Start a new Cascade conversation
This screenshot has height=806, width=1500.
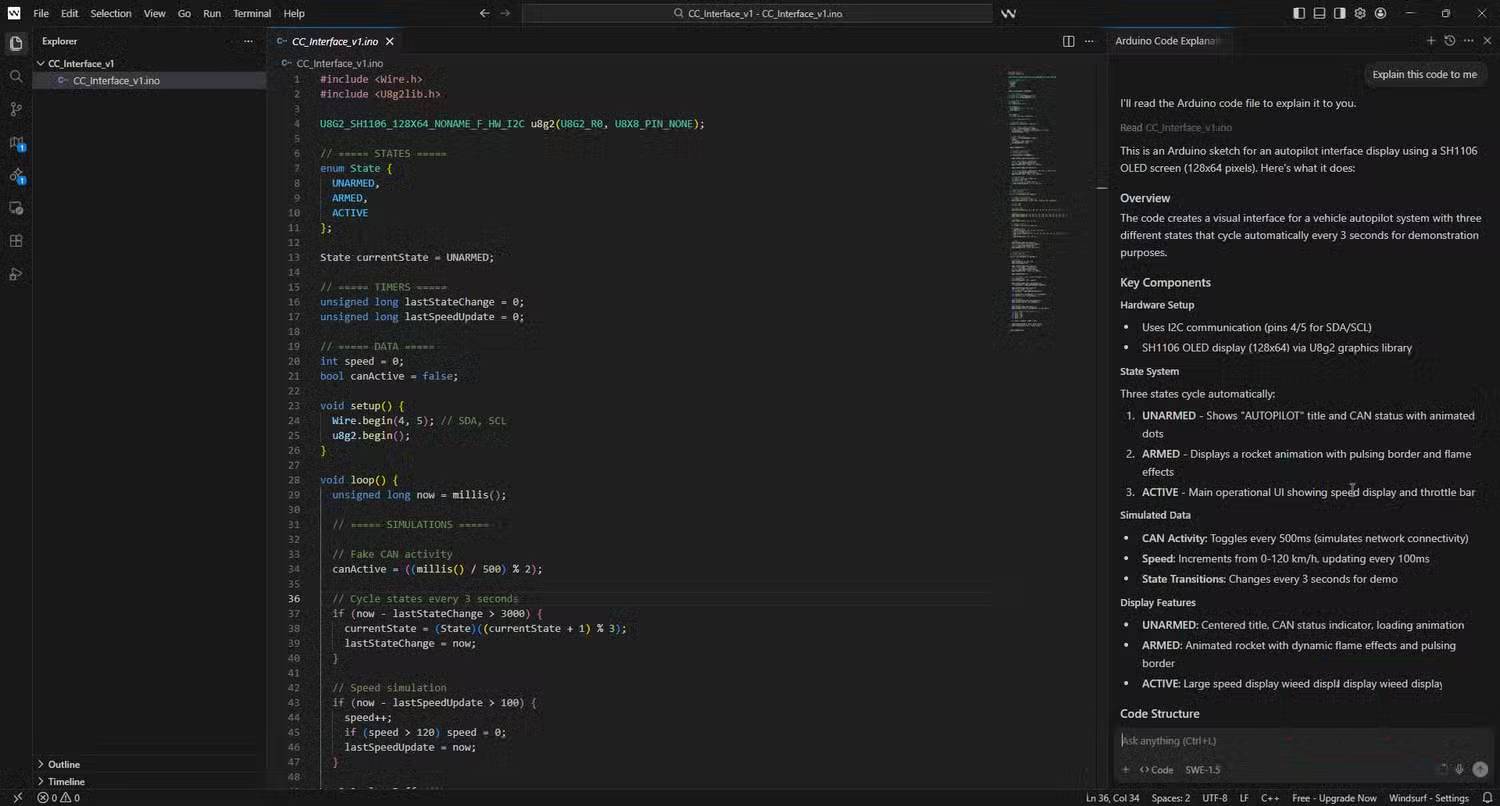click(x=1431, y=41)
